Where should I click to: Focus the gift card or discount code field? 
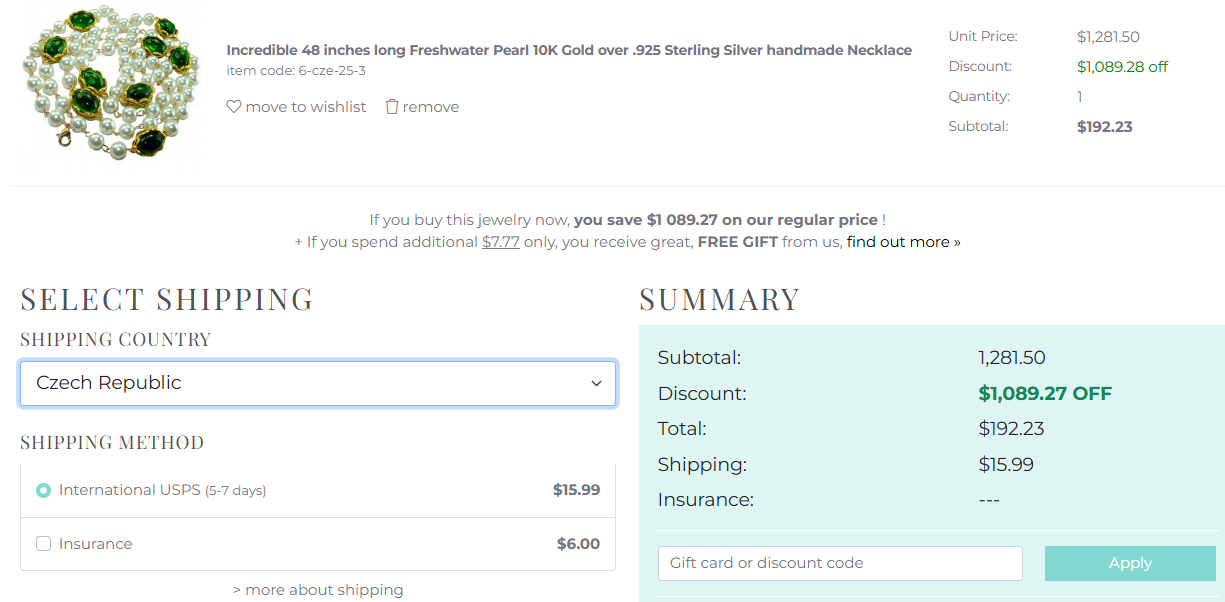click(840, 563)
